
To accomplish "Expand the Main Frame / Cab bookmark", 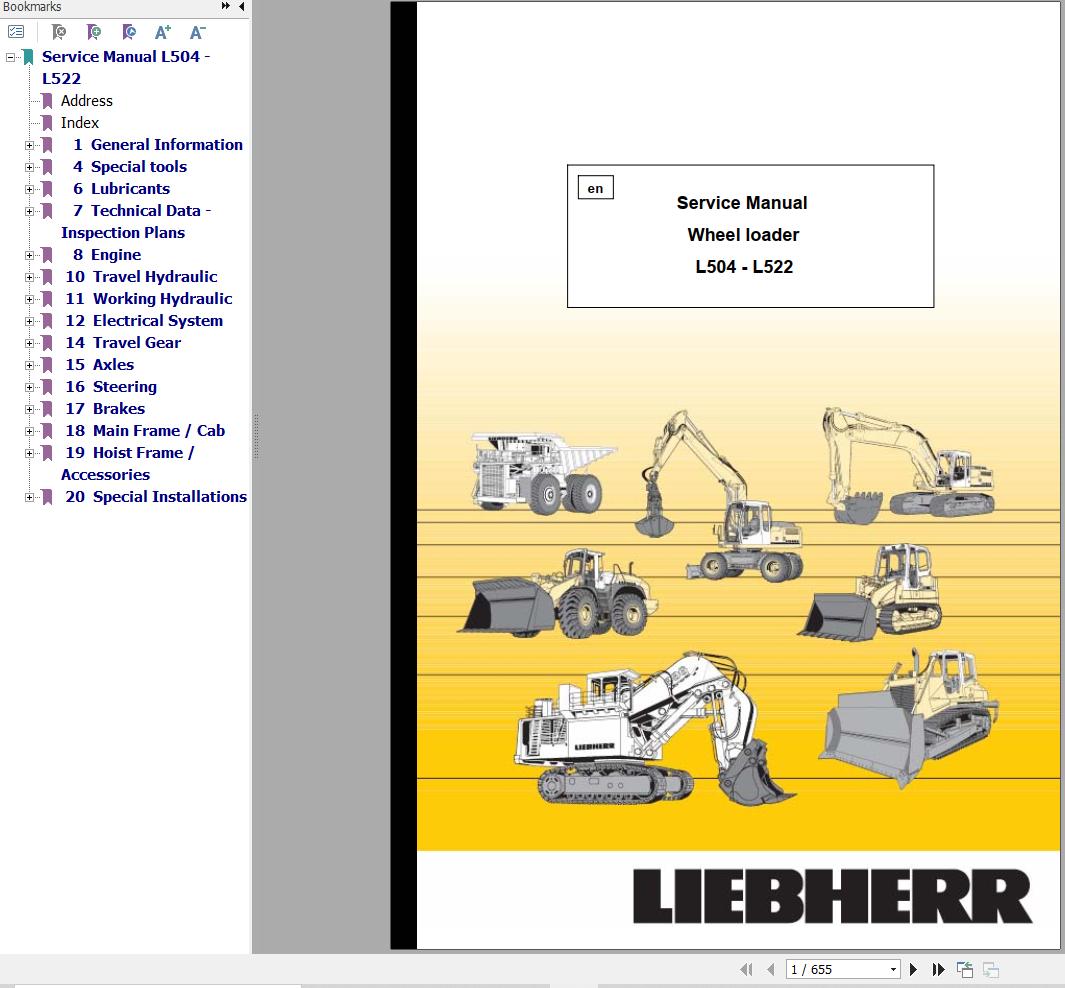I will click(x=29, y=431).
